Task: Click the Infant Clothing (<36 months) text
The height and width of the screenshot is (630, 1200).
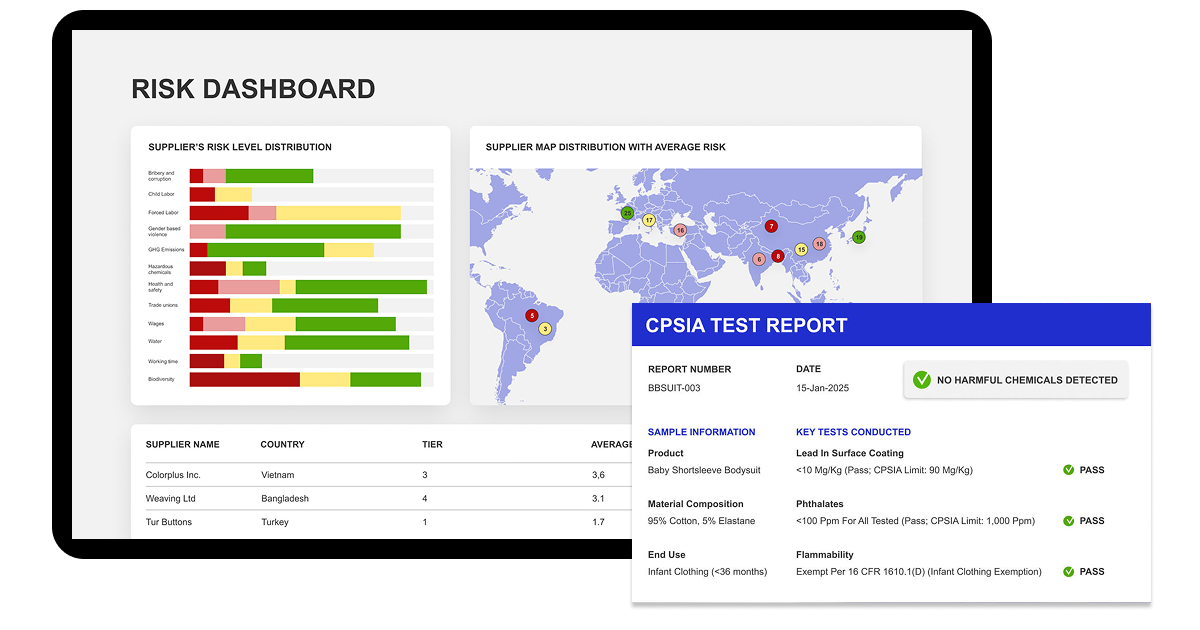Action: pos(708,572)
